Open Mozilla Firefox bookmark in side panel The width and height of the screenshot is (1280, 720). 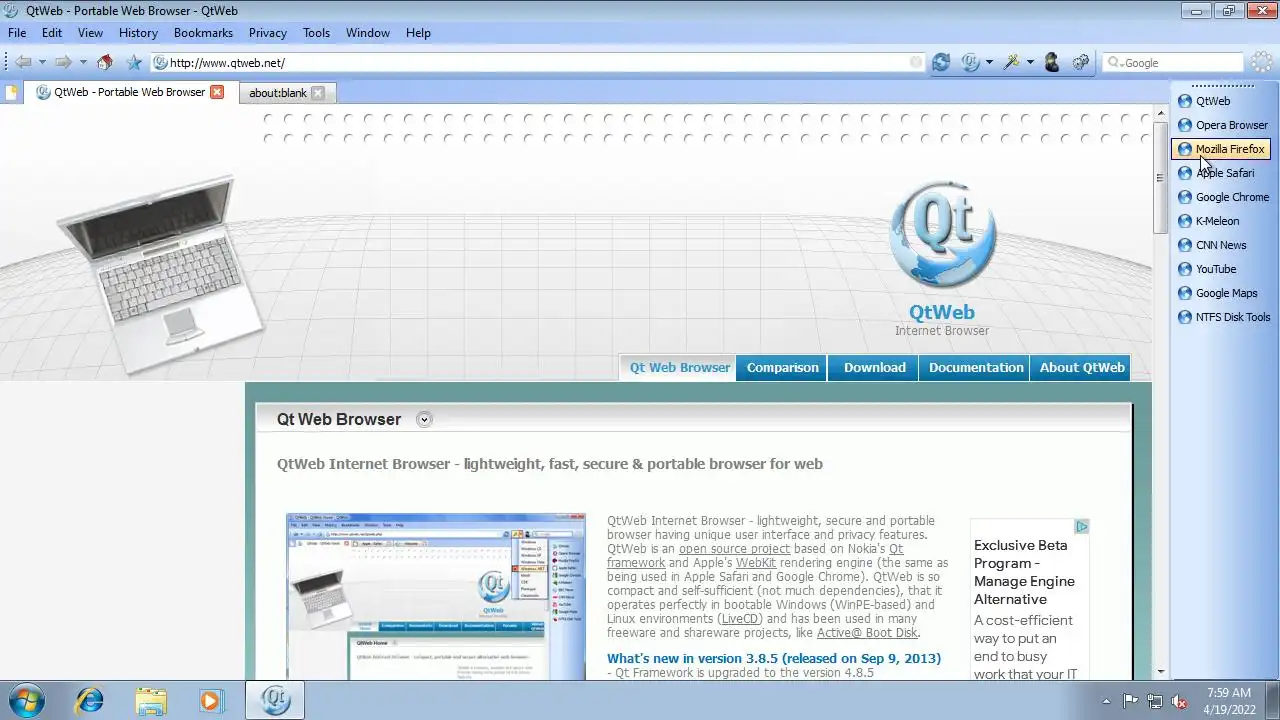[1221, 149]
